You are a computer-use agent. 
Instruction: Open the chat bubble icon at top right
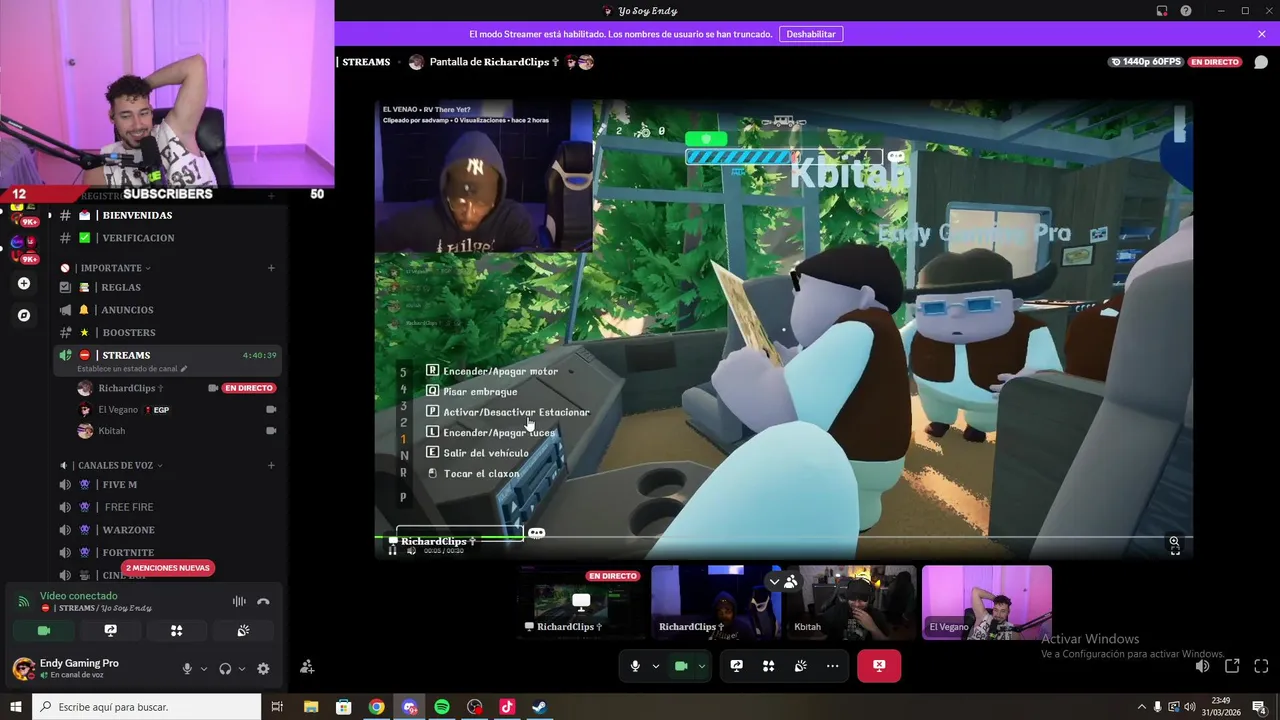click(1261, 62)
